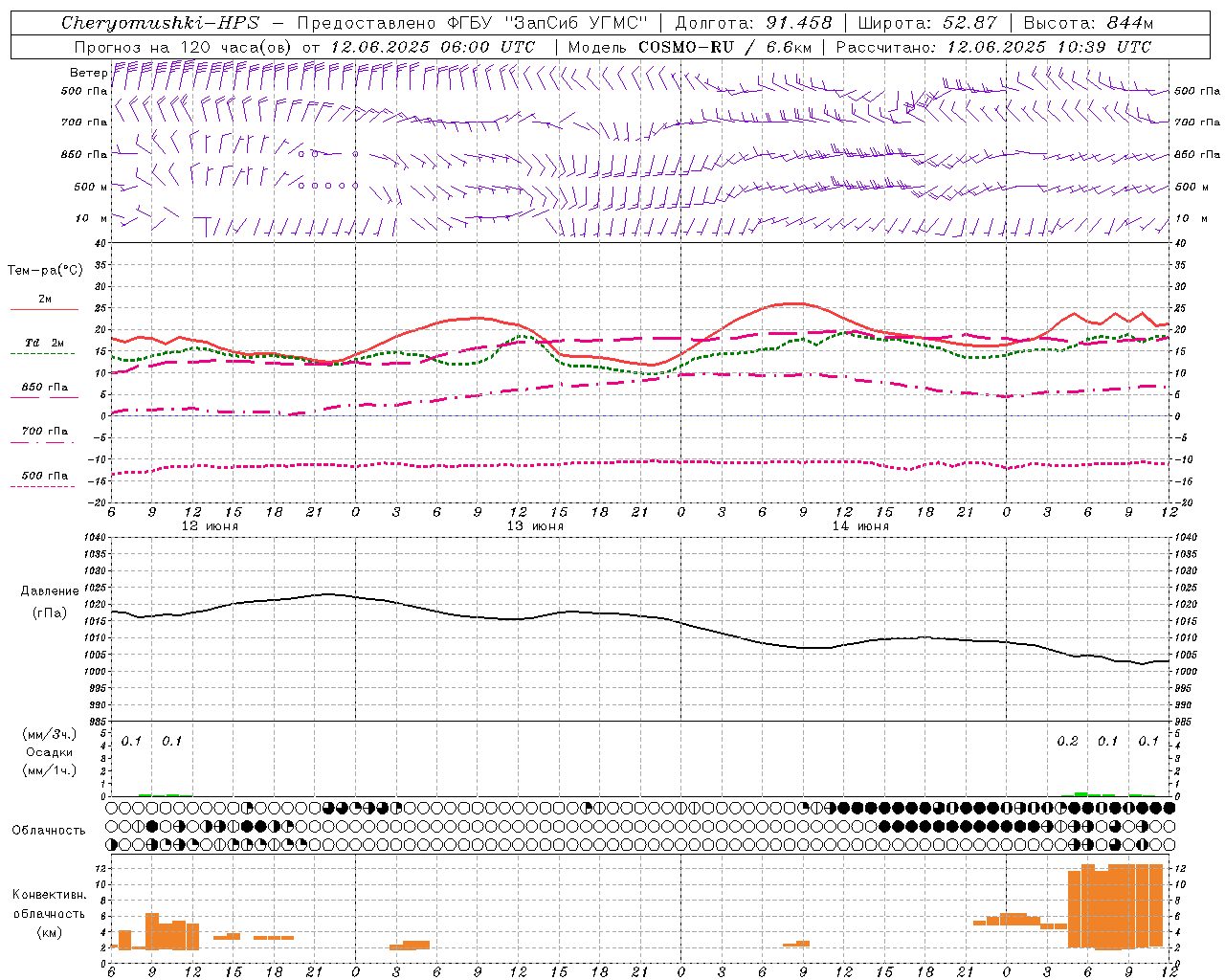
Task: Click 'Прогноз на 120 часа(ов)' forecast header text
Action: pyautogui.click(x=183, y=47)
